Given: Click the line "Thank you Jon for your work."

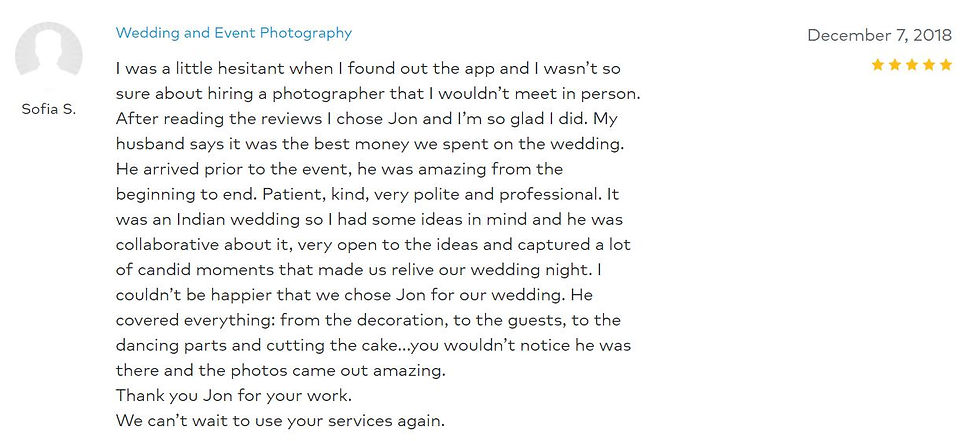Looking at the screenshot, I should coord(234,394).
